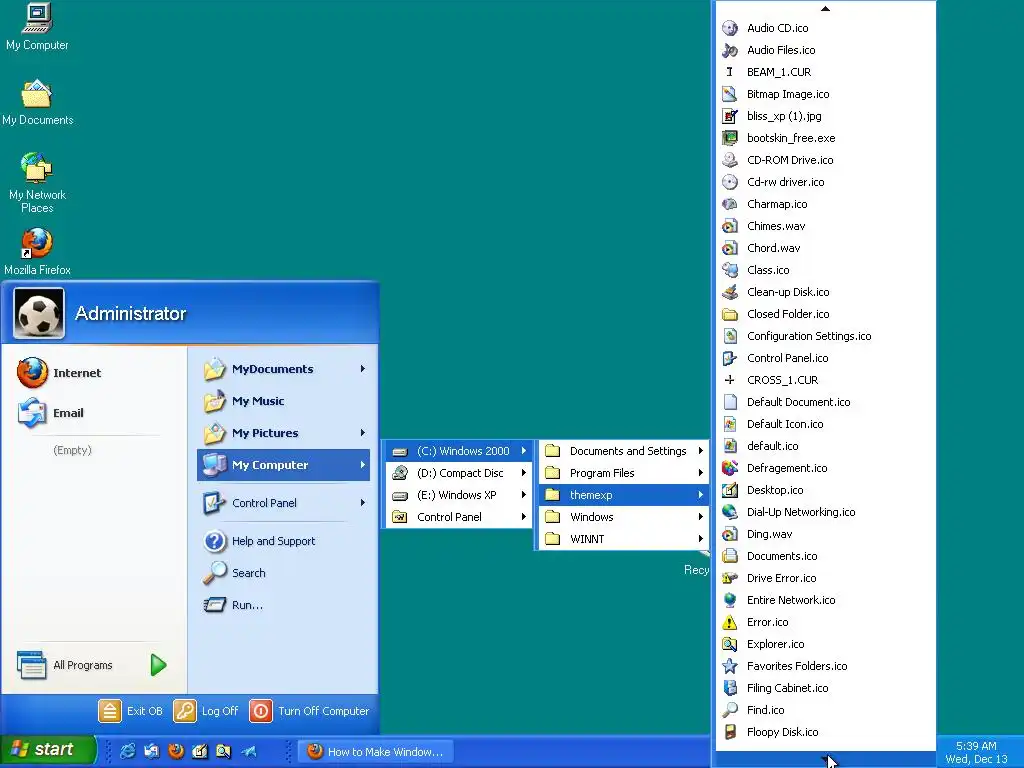Select My Computer in Start menu
1024x768 pixels.
[x=283, y=465]
